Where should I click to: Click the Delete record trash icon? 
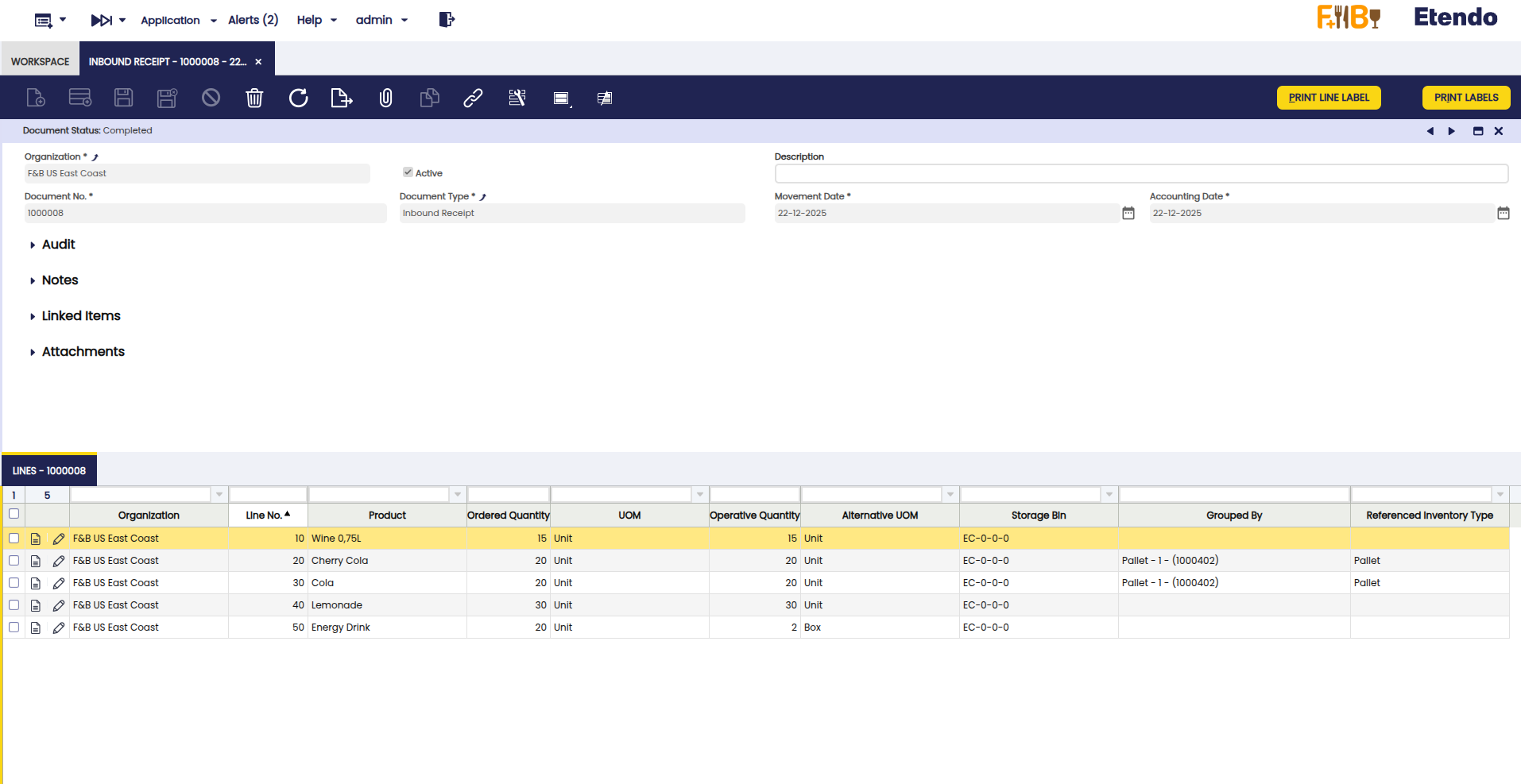click(254, 98)
